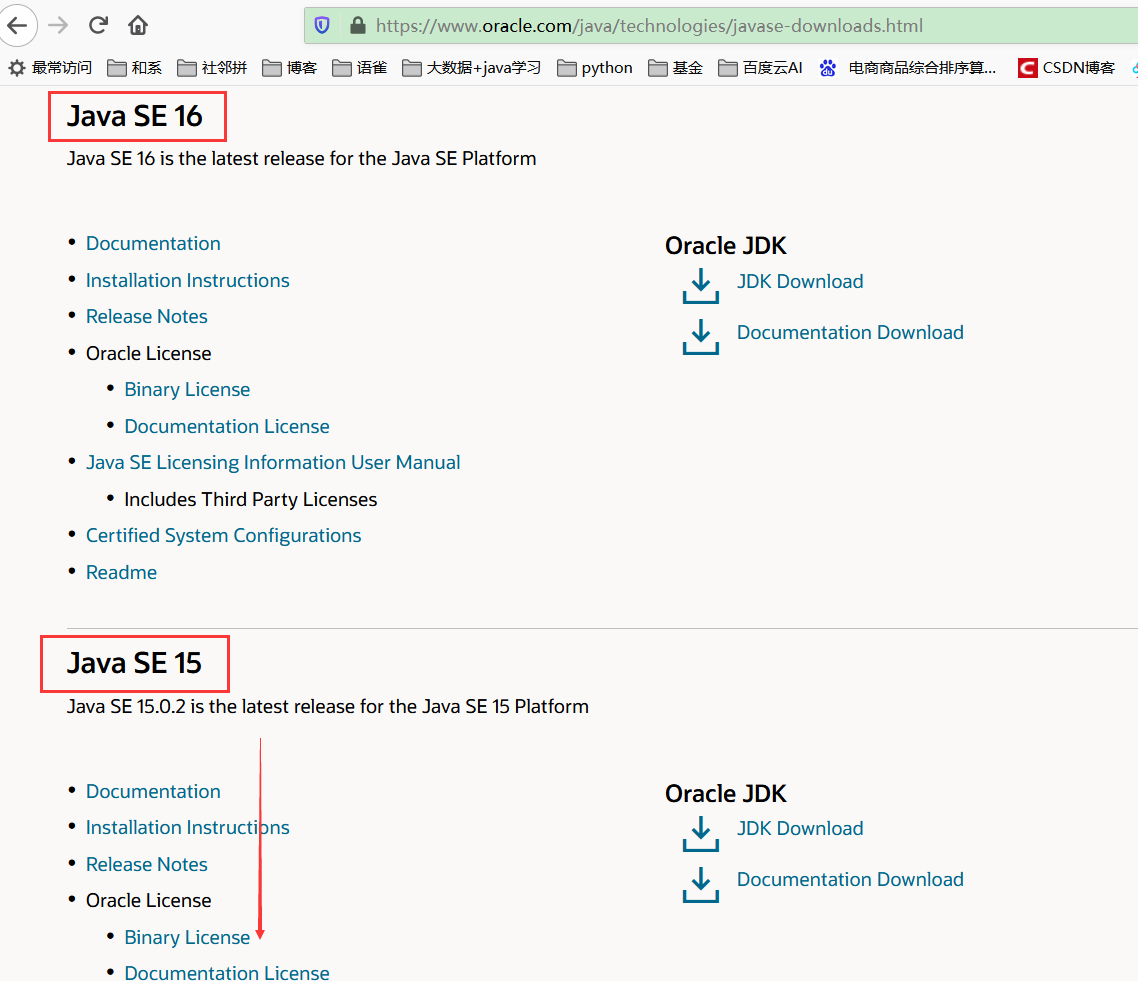Open Java SE 15 Release Notes link
Screen dimensions: 1138x981
pos(147,864)
